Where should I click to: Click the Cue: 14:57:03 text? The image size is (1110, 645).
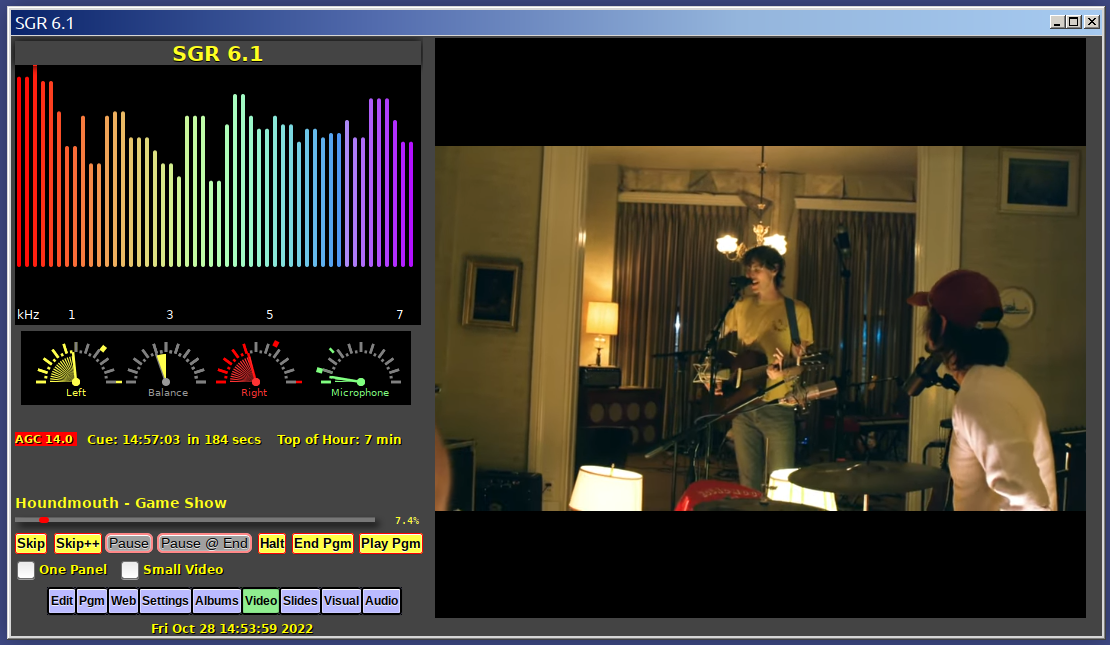click(134, 440)
